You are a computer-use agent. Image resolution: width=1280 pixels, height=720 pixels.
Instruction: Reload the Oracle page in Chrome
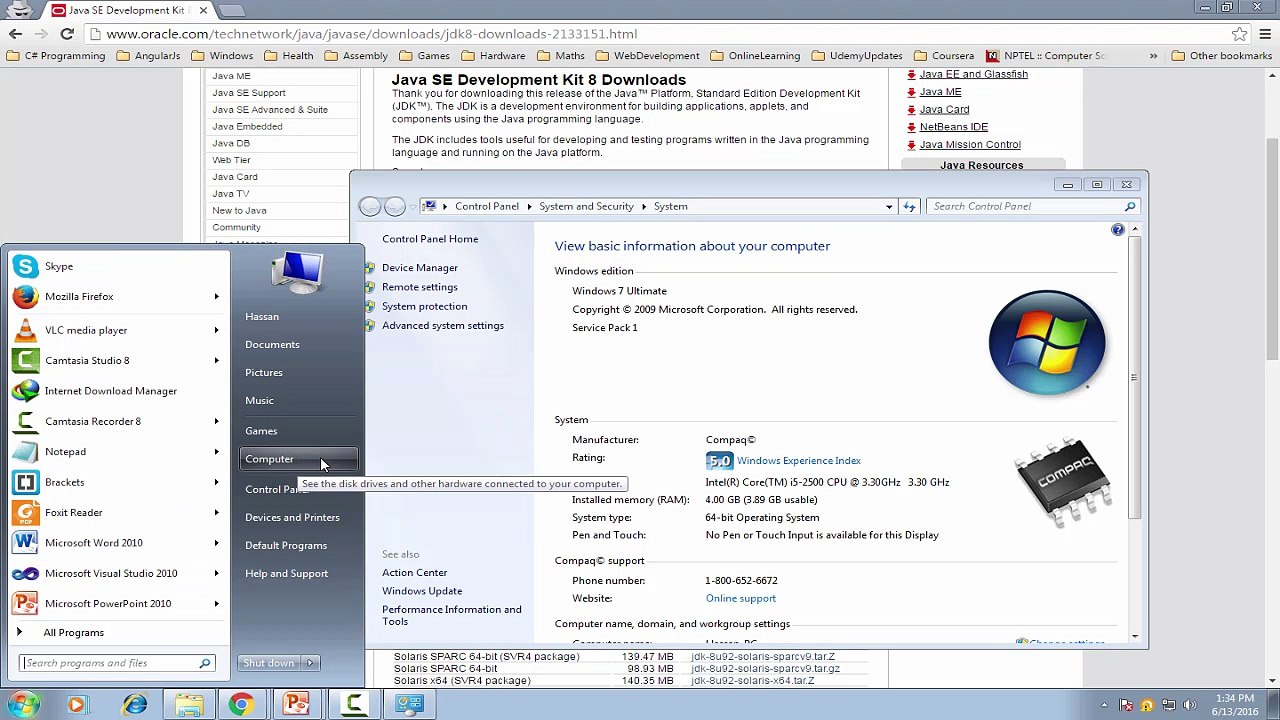point(67,34)
